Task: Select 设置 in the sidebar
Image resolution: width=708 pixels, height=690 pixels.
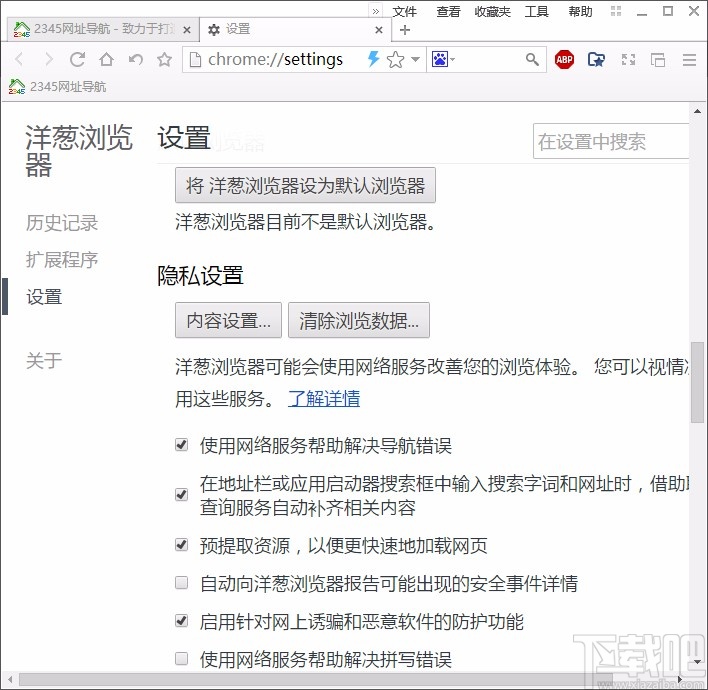Action: click(x=44, y=297)
